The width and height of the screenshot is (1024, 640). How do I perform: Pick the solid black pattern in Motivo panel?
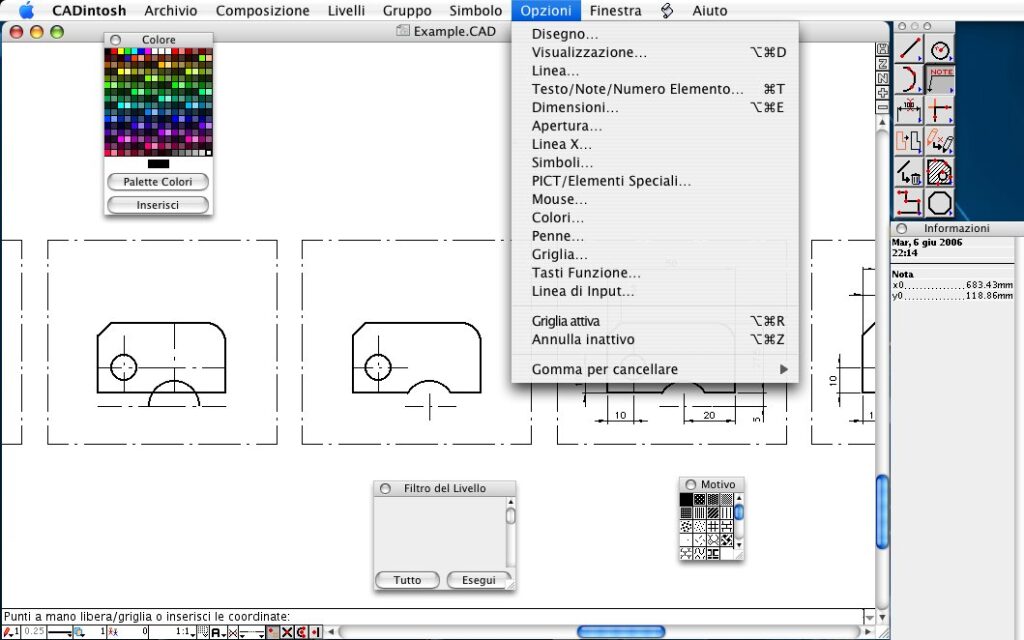point(686,499)
